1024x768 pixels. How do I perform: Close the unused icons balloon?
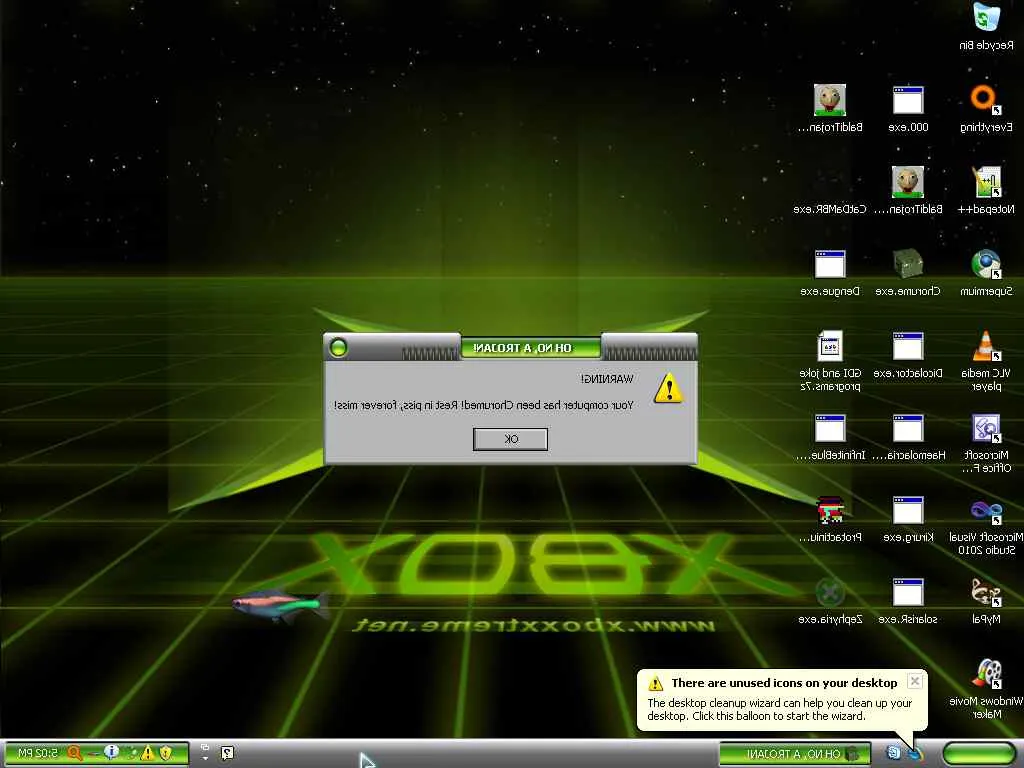tap(915, 681)
